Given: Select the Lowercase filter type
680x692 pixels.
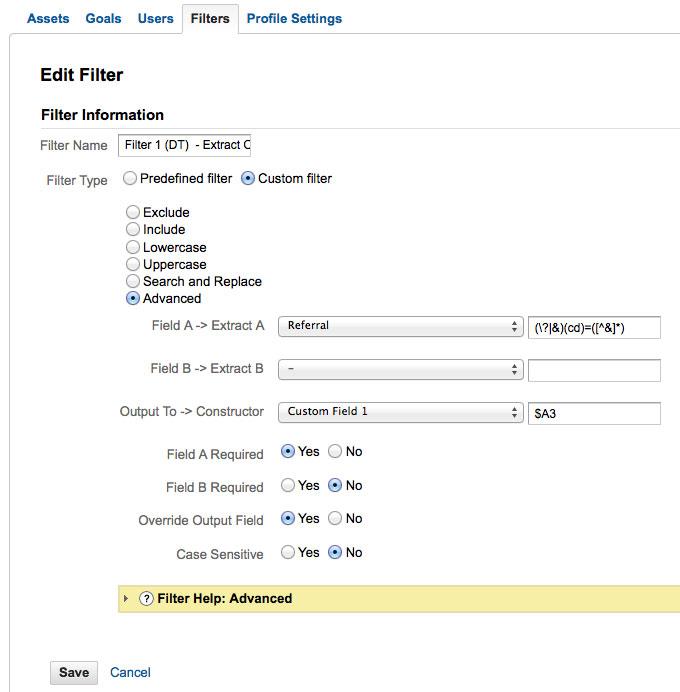Looking at the screenshot, I should (x=133, y=247).
